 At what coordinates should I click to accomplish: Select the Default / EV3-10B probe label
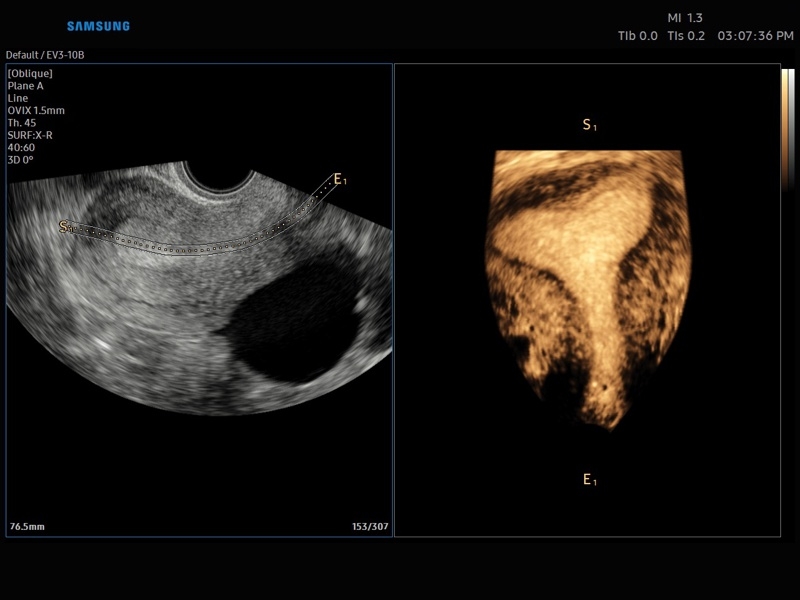tap(45, 55)
